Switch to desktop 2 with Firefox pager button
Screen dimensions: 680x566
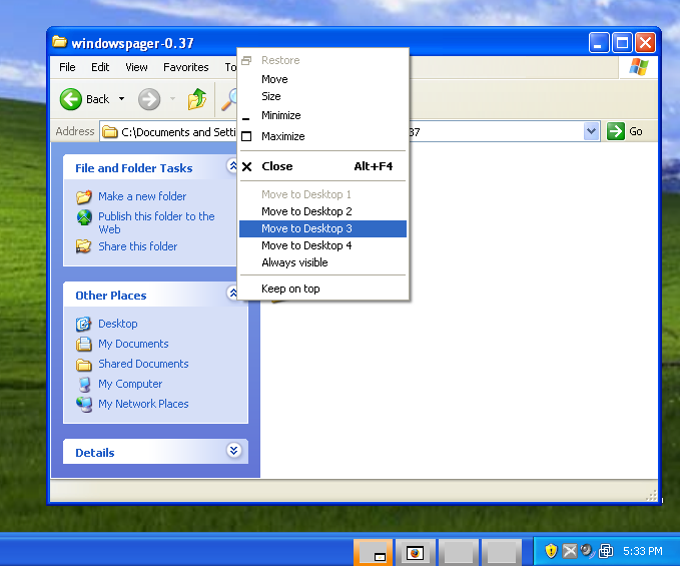415,553
